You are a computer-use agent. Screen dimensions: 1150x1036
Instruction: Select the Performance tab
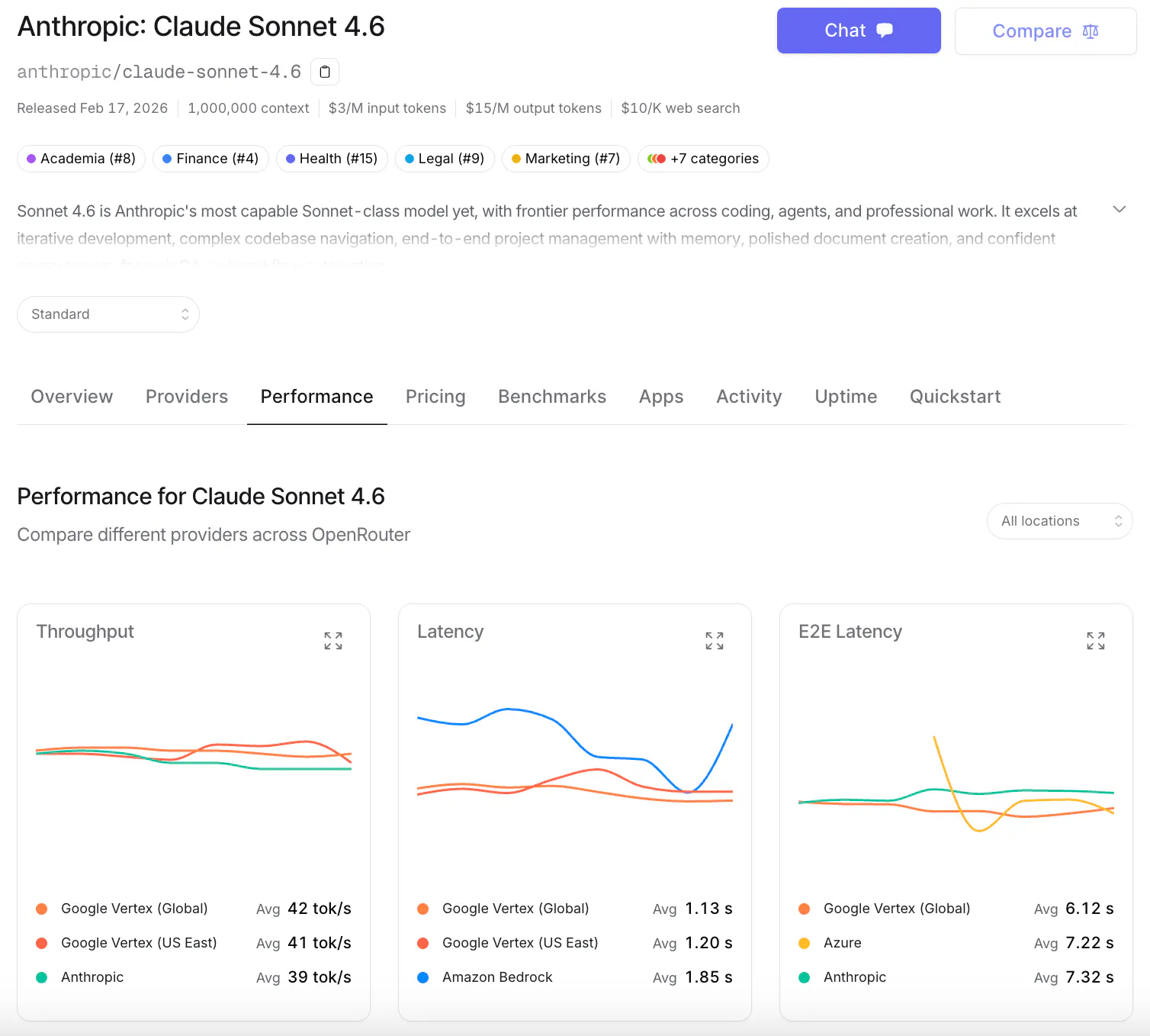pyautogui.click(x=317, y=397)
